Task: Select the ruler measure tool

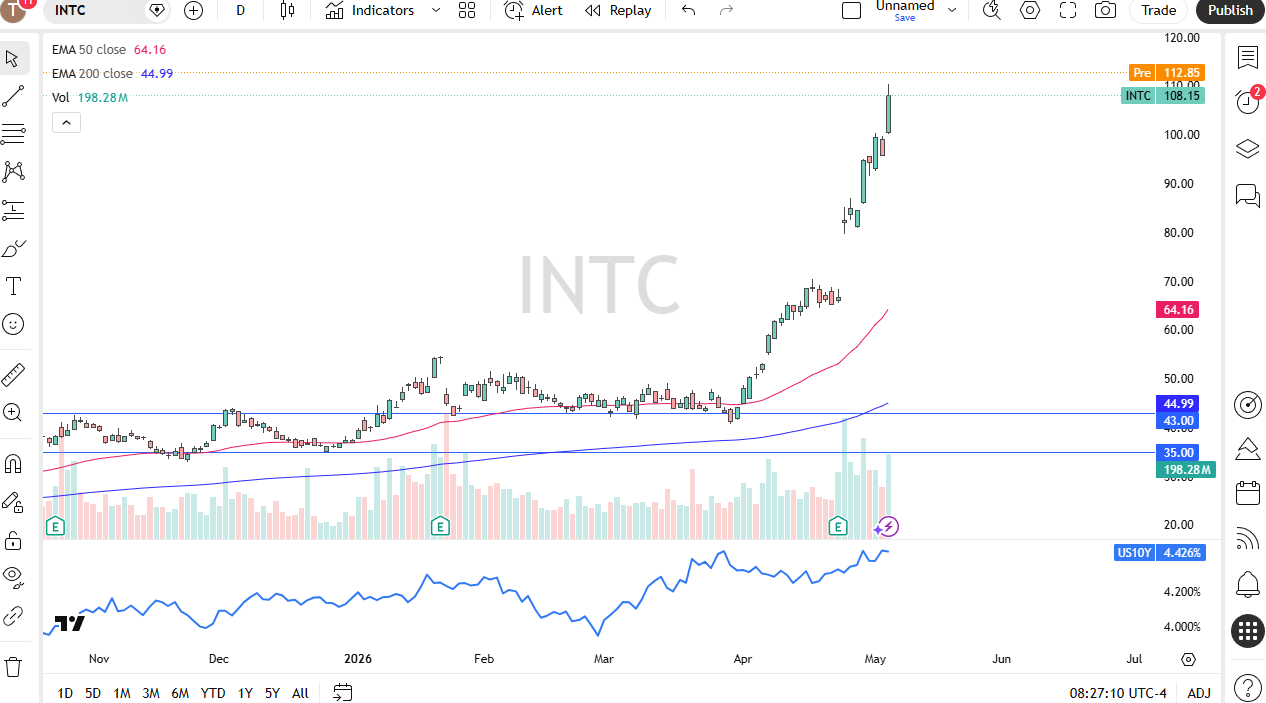Action: [x=13, y=375]
